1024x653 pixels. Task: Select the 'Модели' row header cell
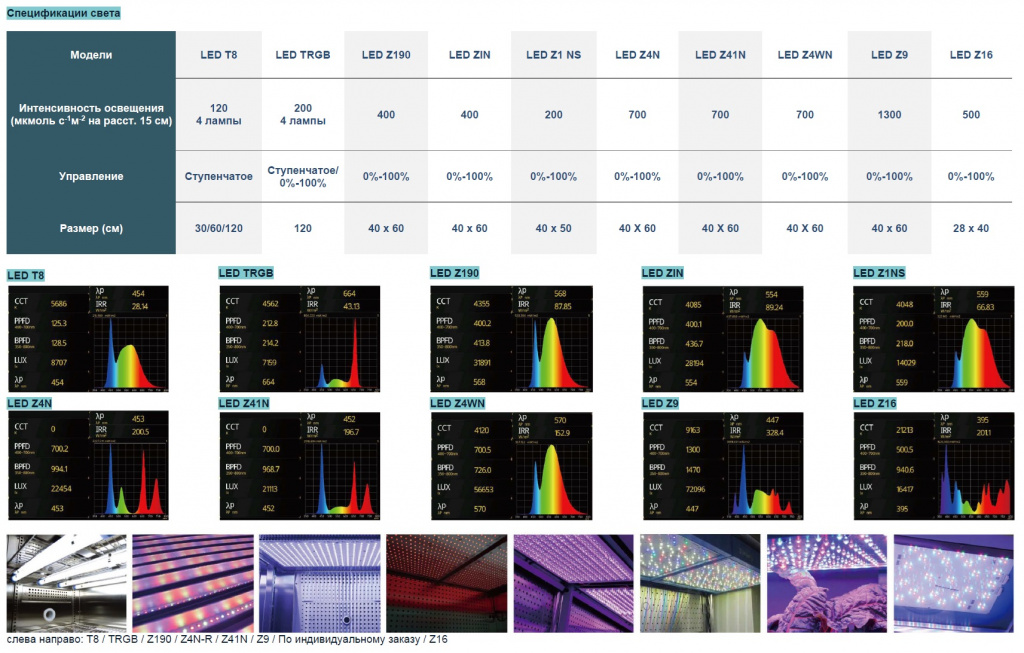pos(91,55)
